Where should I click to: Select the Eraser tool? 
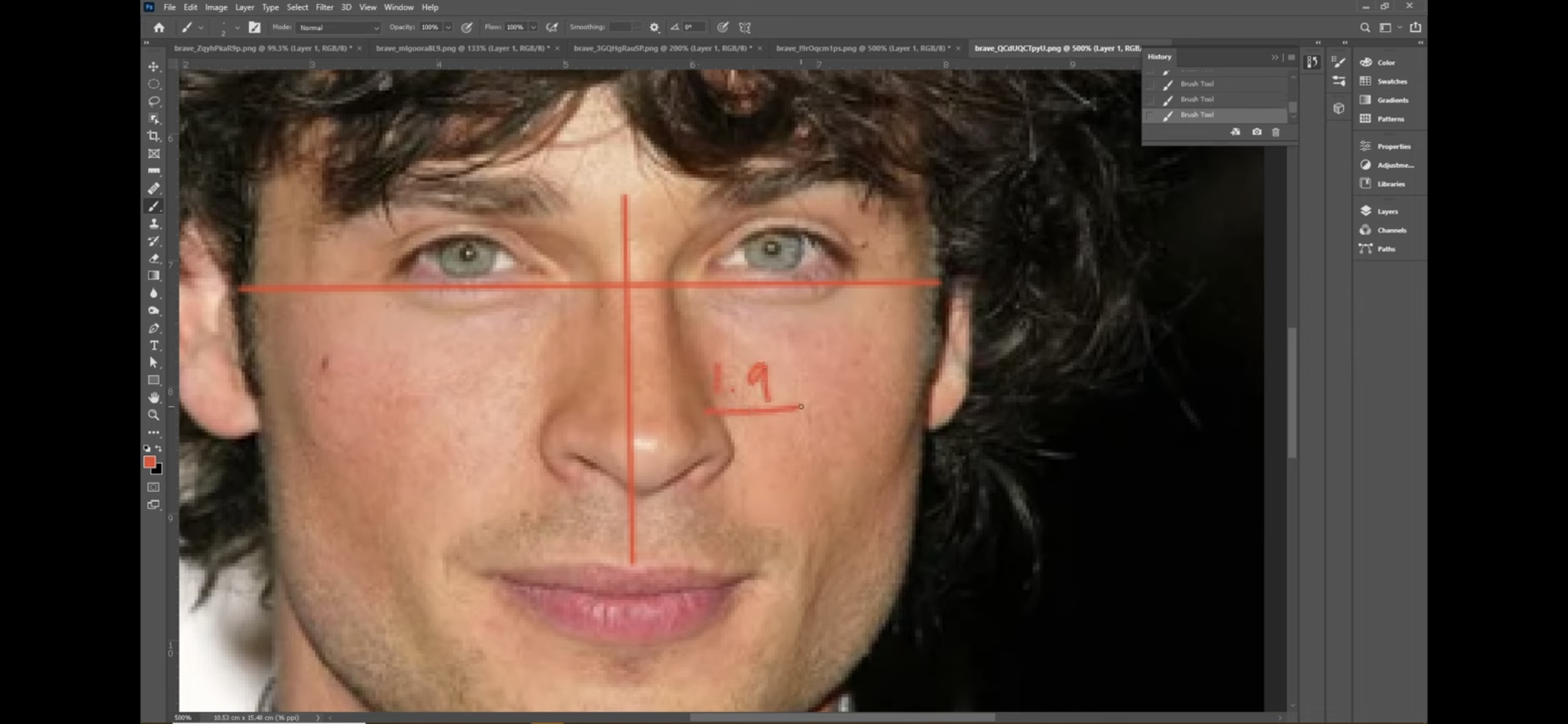coord(153,258)
